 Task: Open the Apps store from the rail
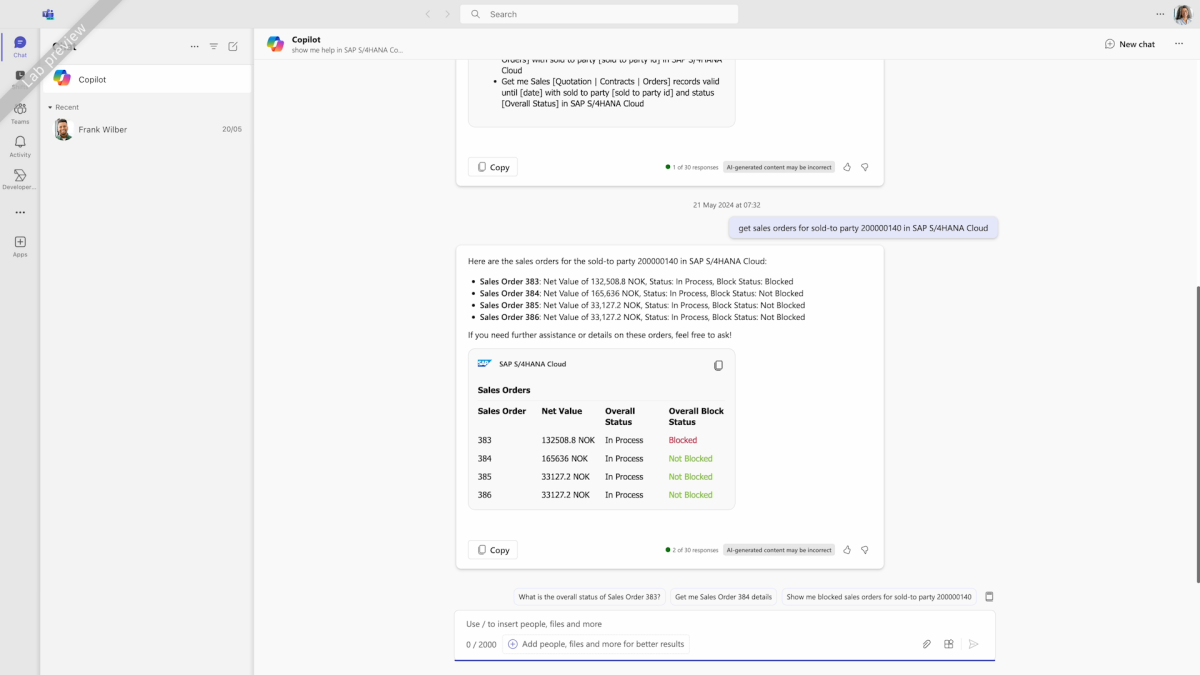click(x=20, y=246)
